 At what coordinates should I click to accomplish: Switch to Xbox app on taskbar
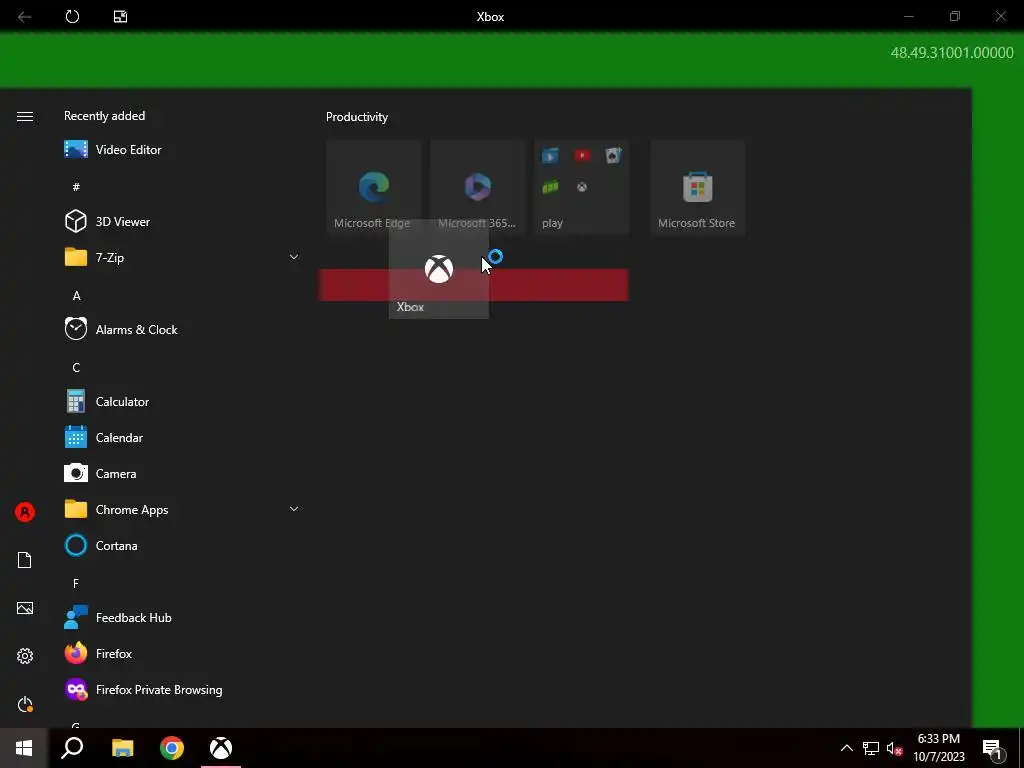[x=221, y=748]
